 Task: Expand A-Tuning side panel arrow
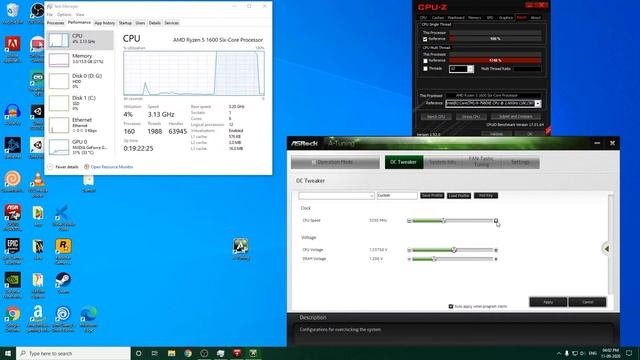pyautogui.click(x=607, y=249)
